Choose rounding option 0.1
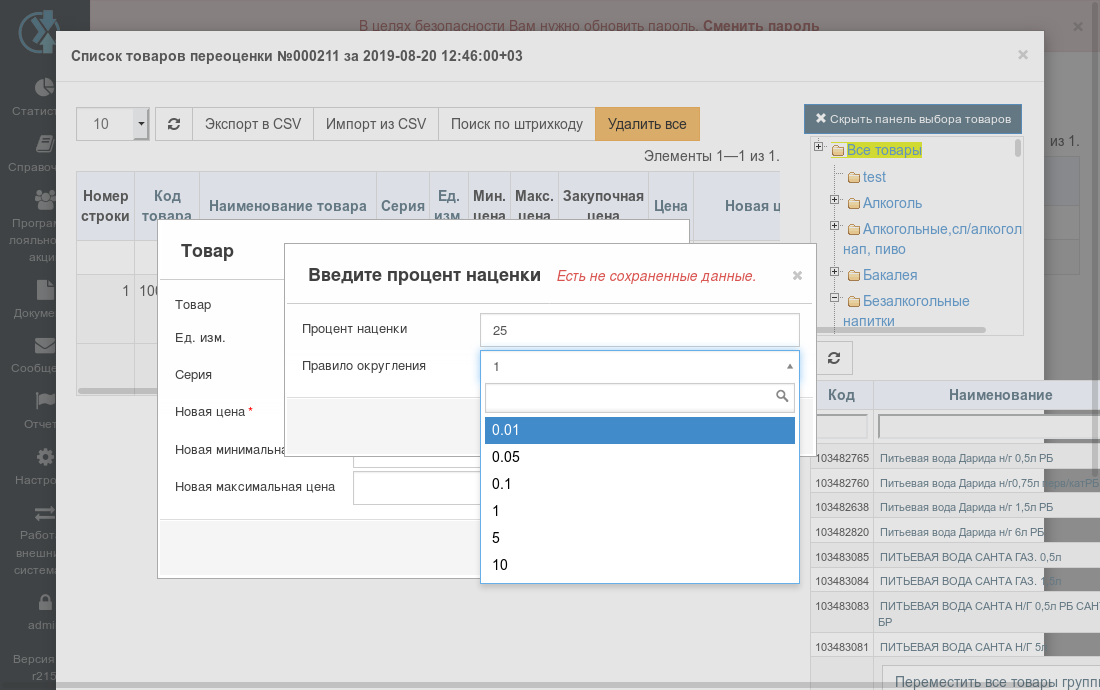Image resolution: width=1100 pixels, height=690 pixels. pos(640,485)
